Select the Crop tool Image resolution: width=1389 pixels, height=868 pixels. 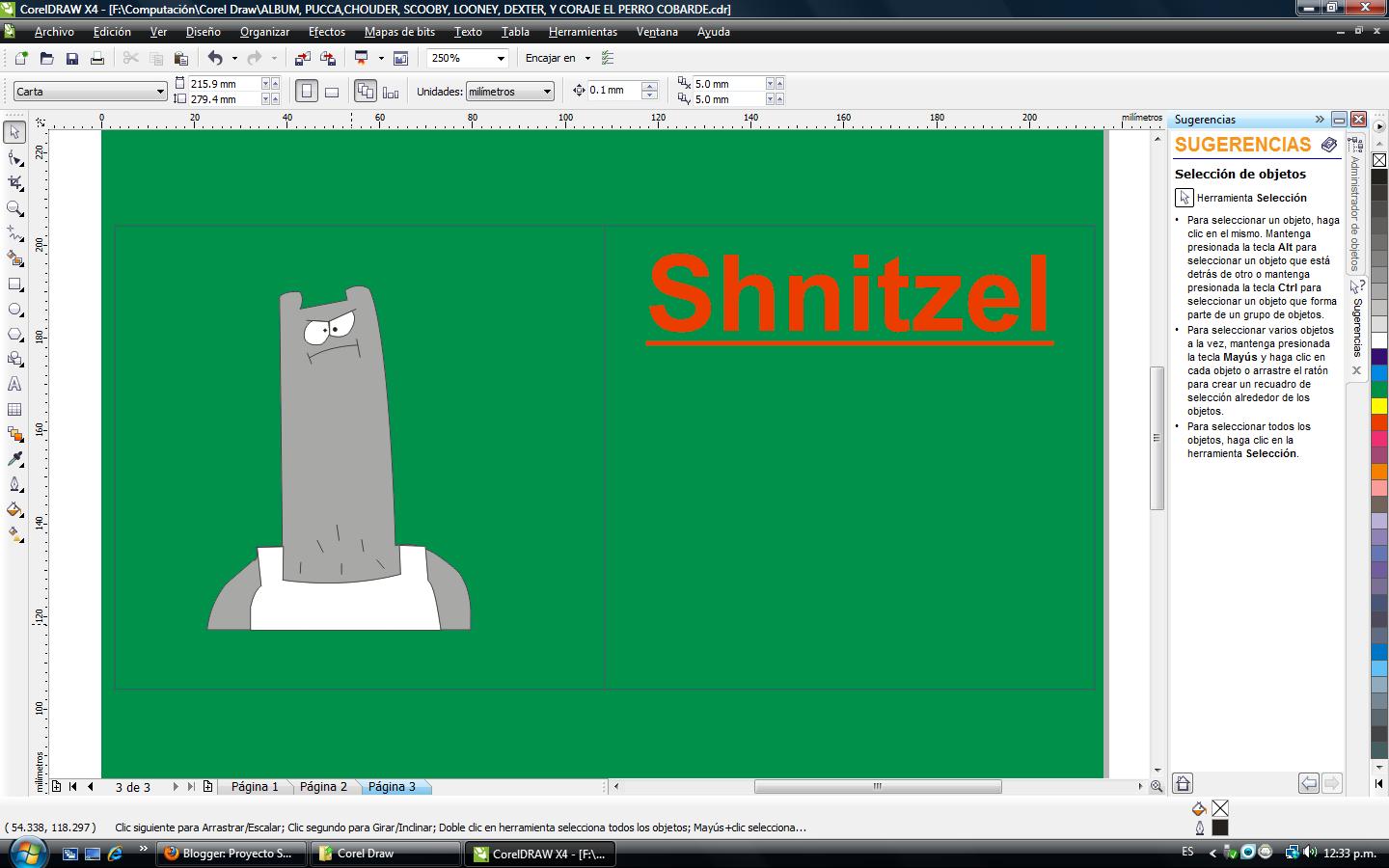[14, 183]
